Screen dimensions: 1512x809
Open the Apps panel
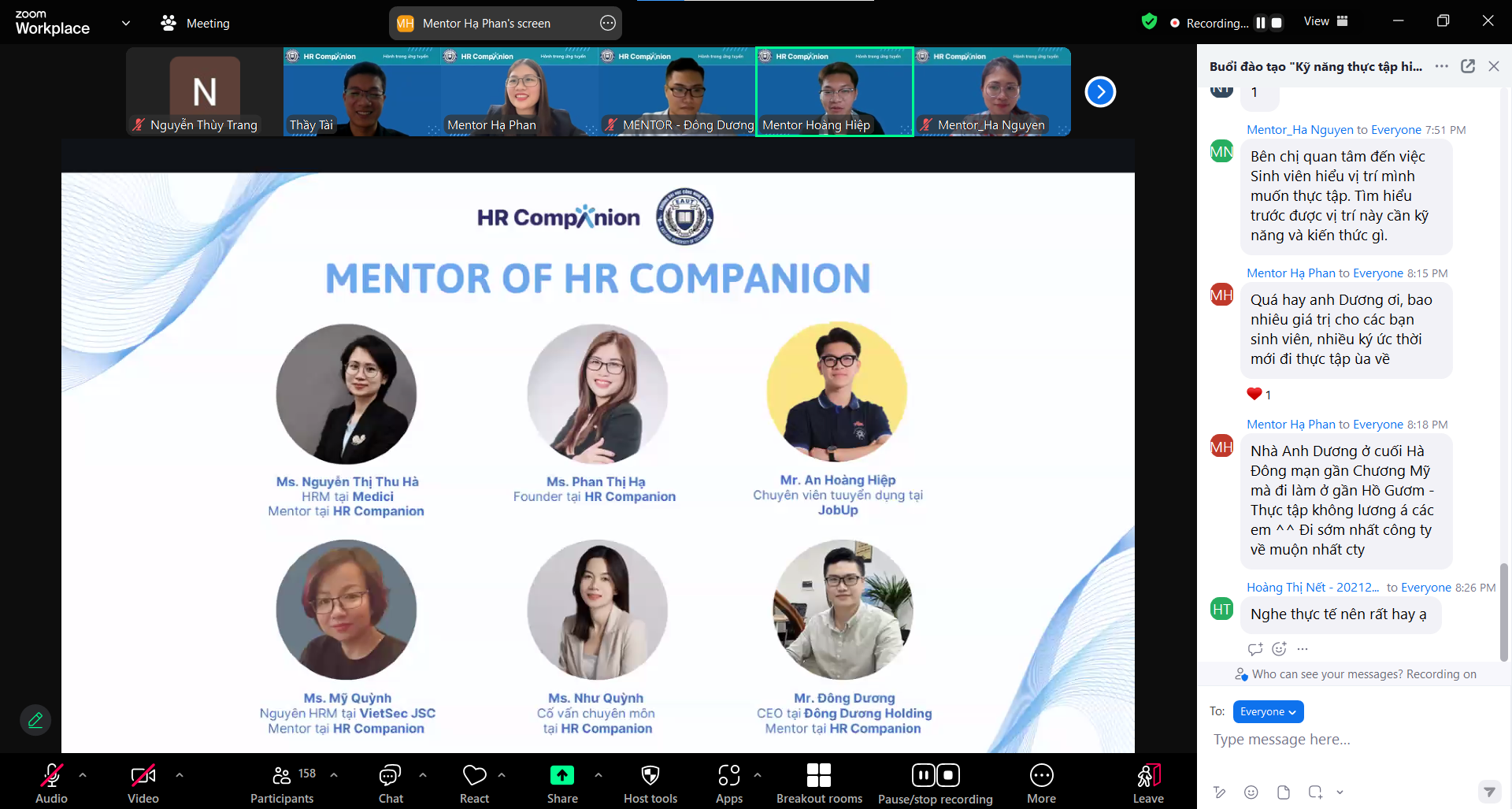(729, 783)
